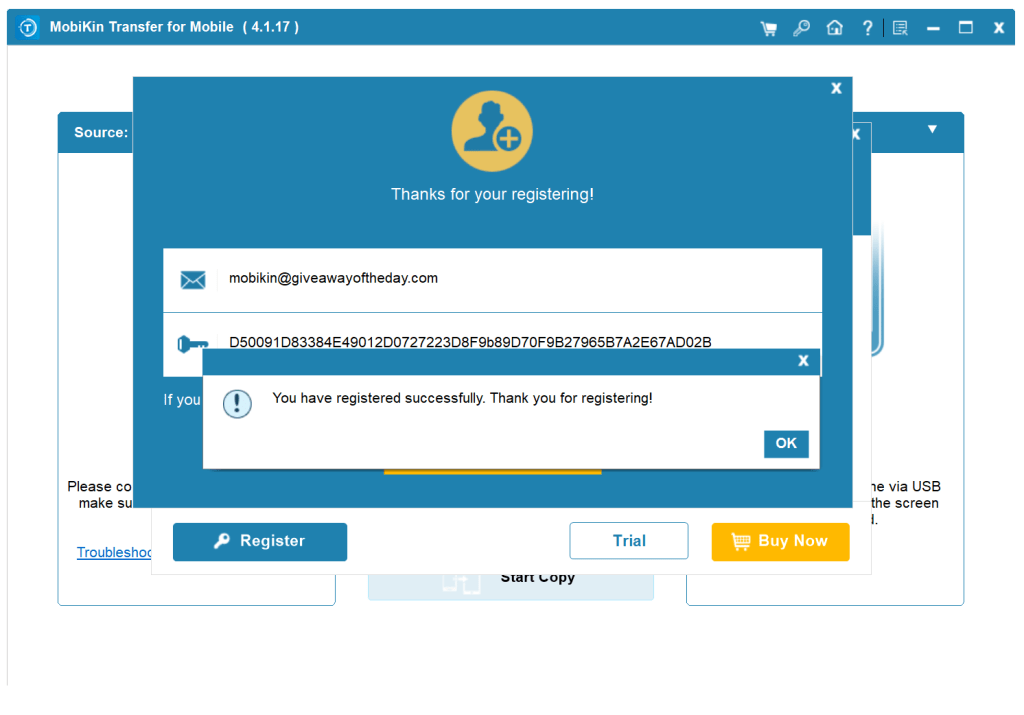The height and width of the screenshot is (715, 1024).
Task: Open the Troubleshoot link
Action: coord(115,552)
